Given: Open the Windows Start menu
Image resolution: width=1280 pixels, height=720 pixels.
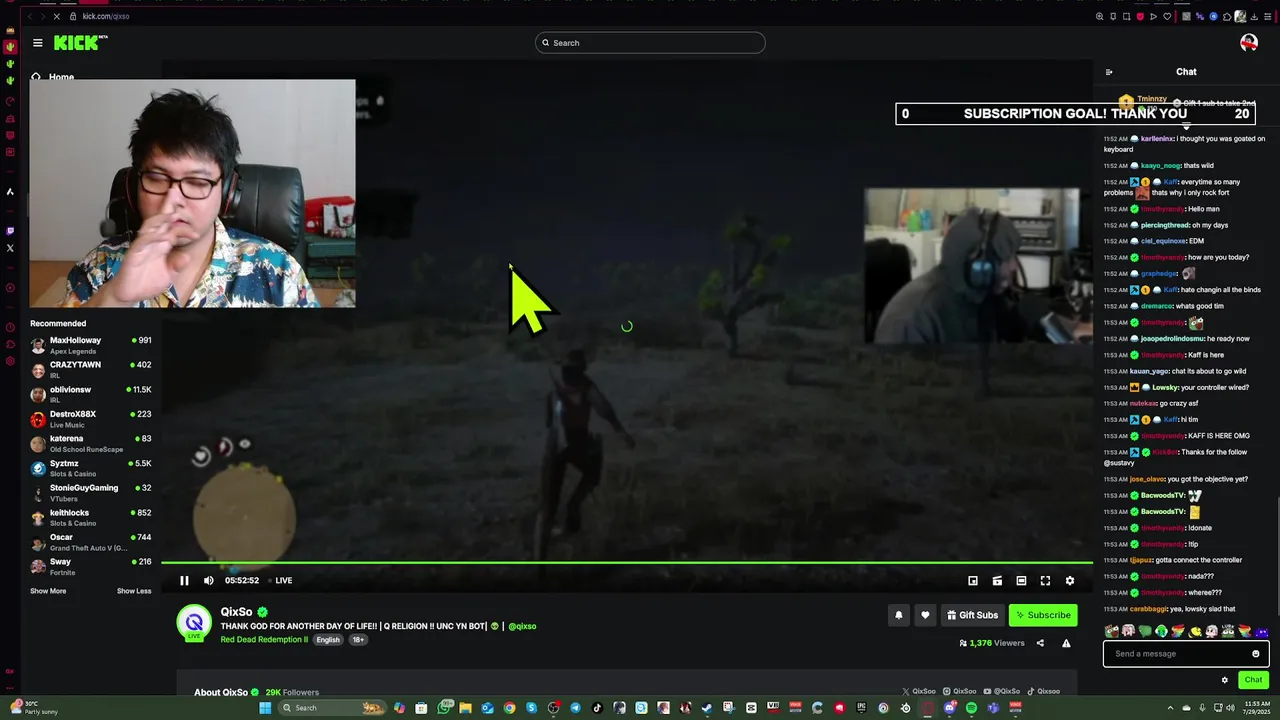Looking at the screenshot, I should coord(265,708).
